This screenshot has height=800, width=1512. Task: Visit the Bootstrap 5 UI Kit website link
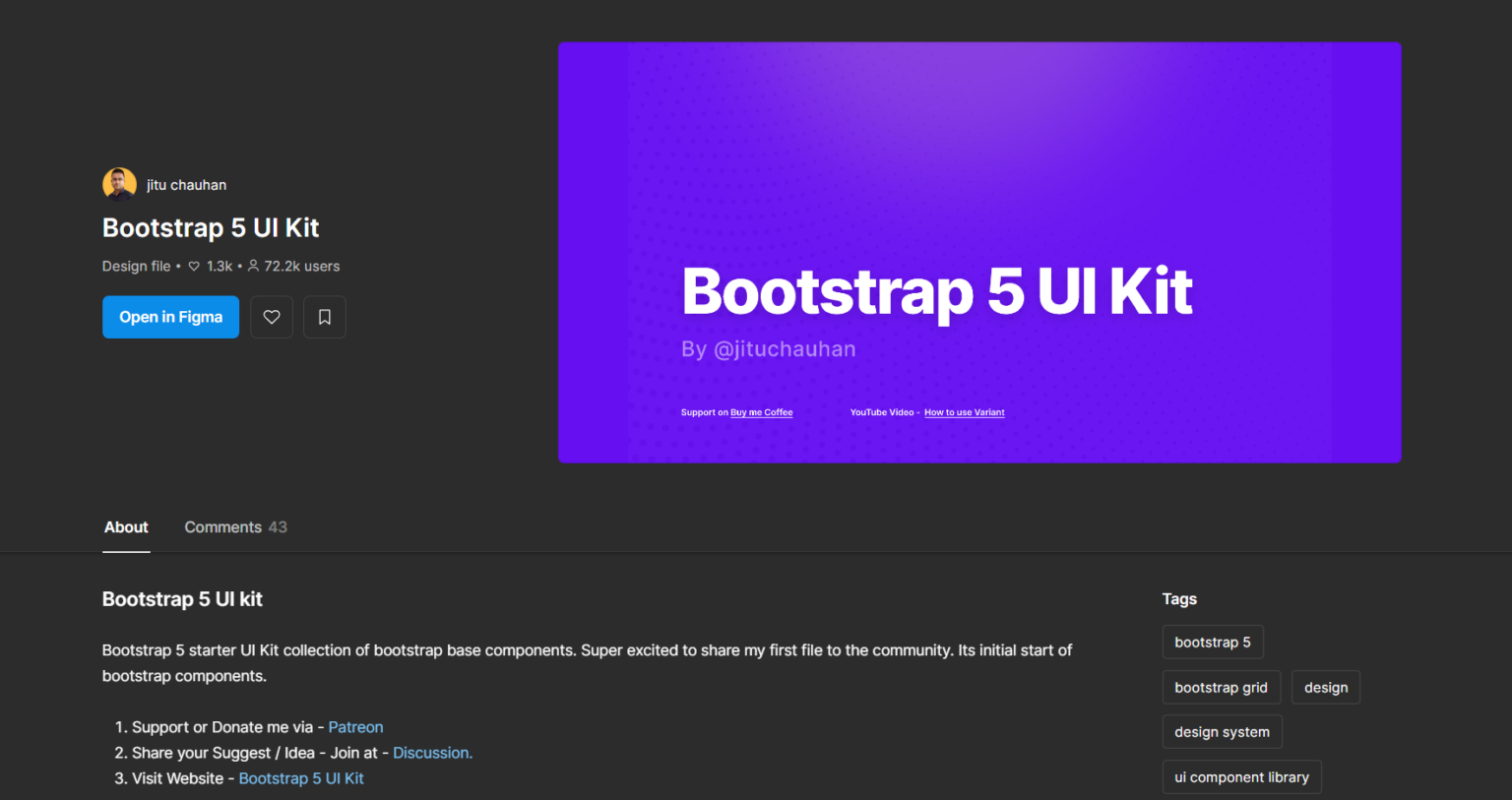tap(300, 777)
